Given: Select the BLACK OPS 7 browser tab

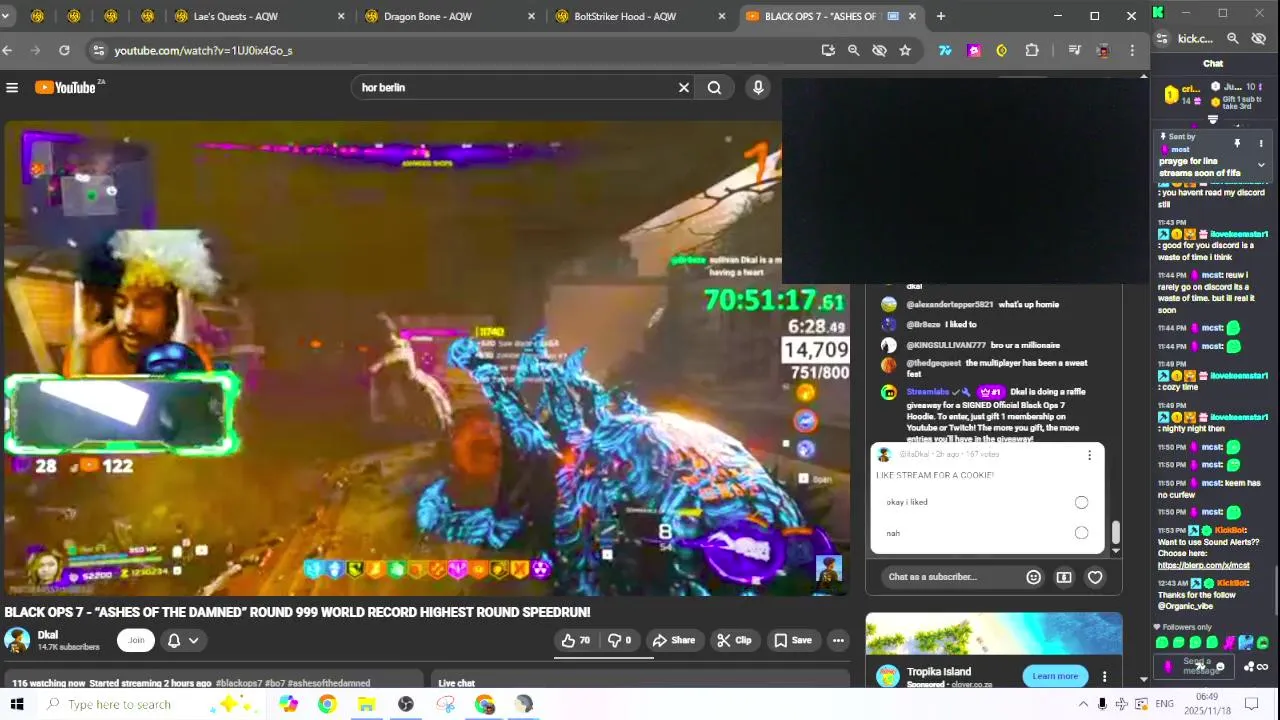Looking at the screenshot, I should (830, 16).
